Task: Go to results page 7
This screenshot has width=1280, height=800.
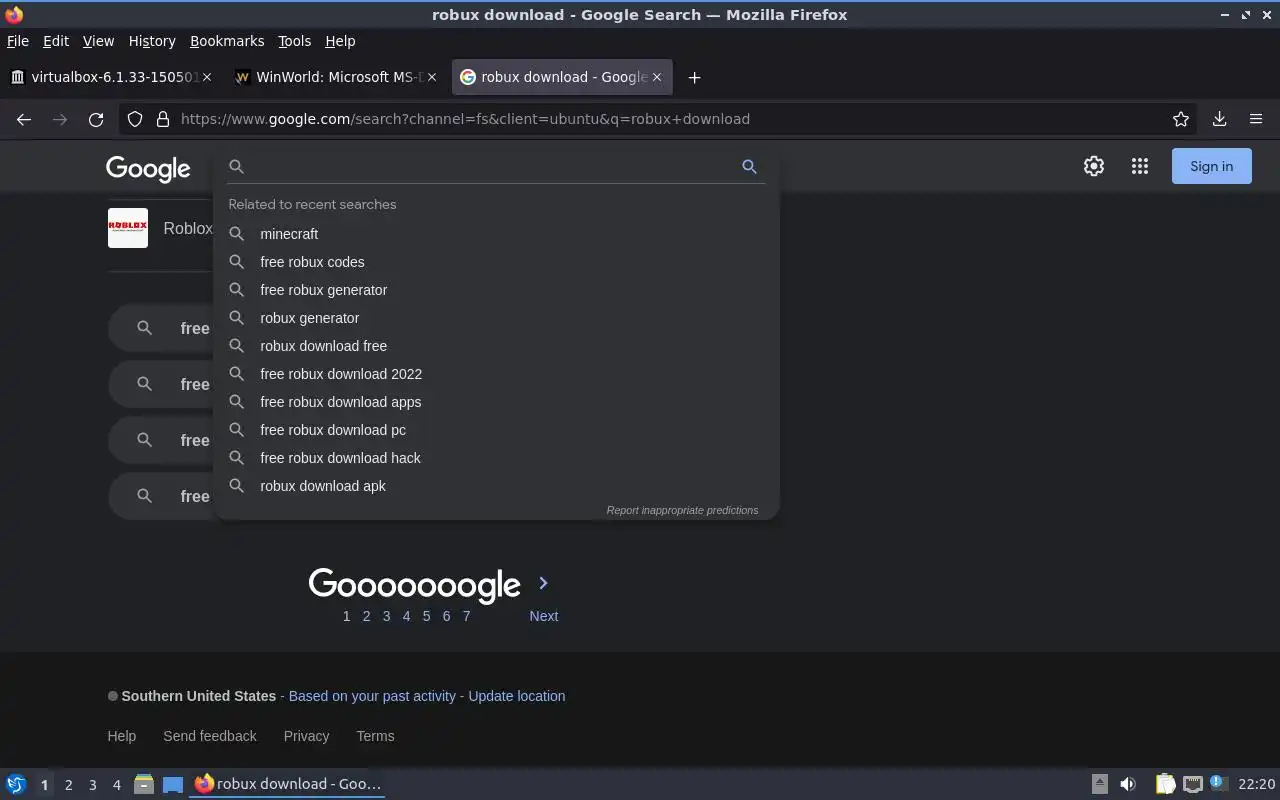Action: [x=466, y=616]
